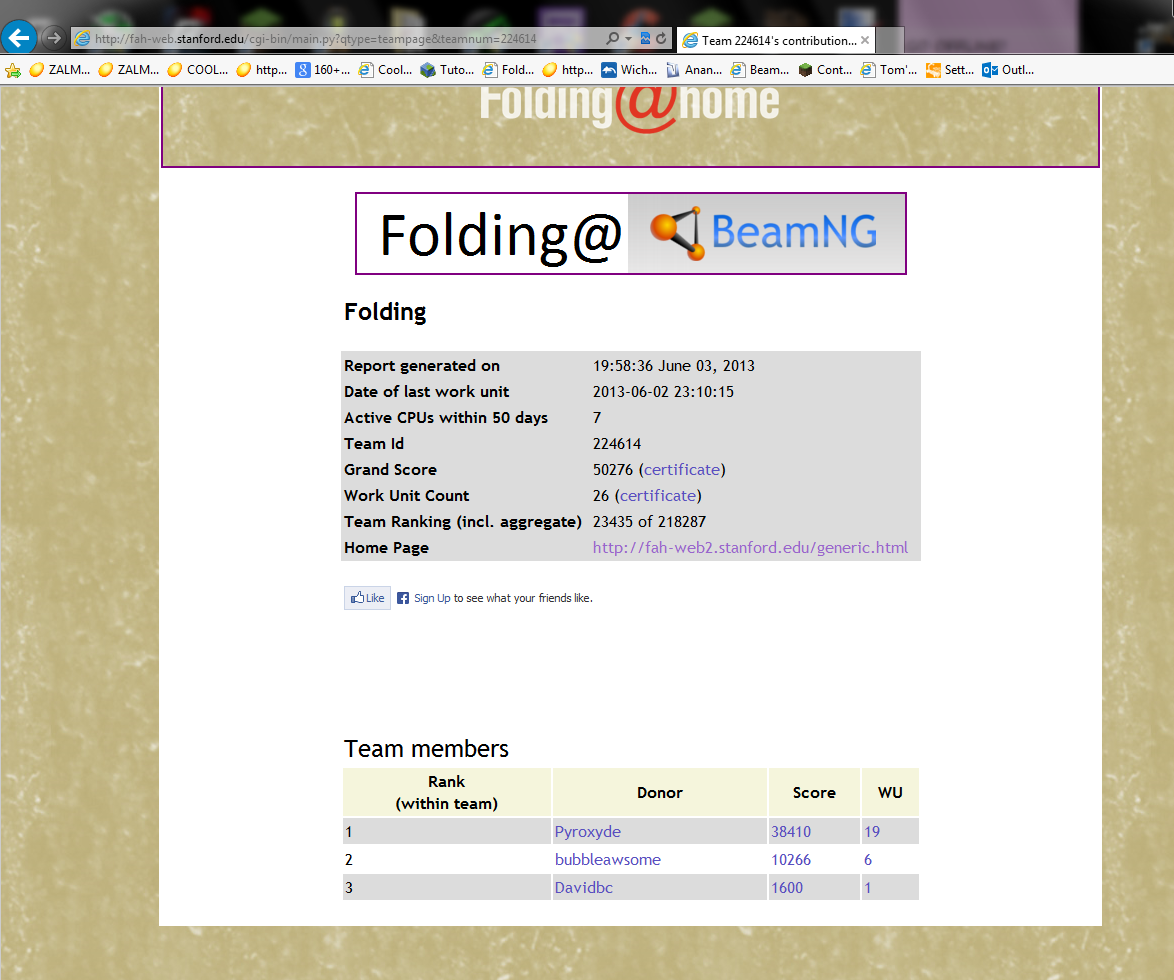This screenshot has width=1174, height=980.
Task: Click the last work unit date 2013-06-02 23:10:15
Action: point(663,392)
